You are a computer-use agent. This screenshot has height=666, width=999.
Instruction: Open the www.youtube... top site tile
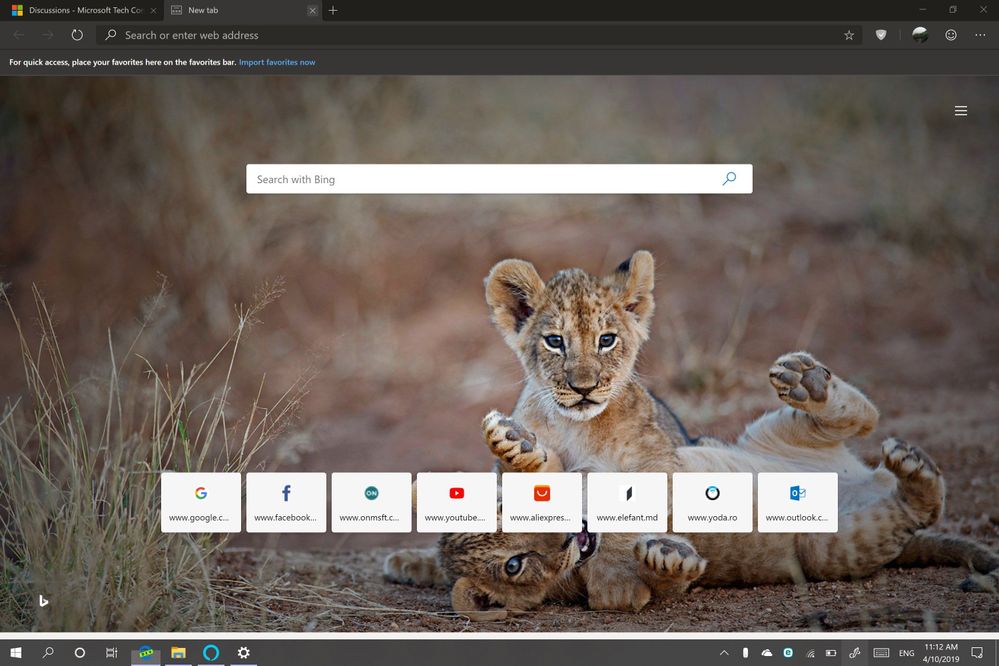tap(456, 502)
